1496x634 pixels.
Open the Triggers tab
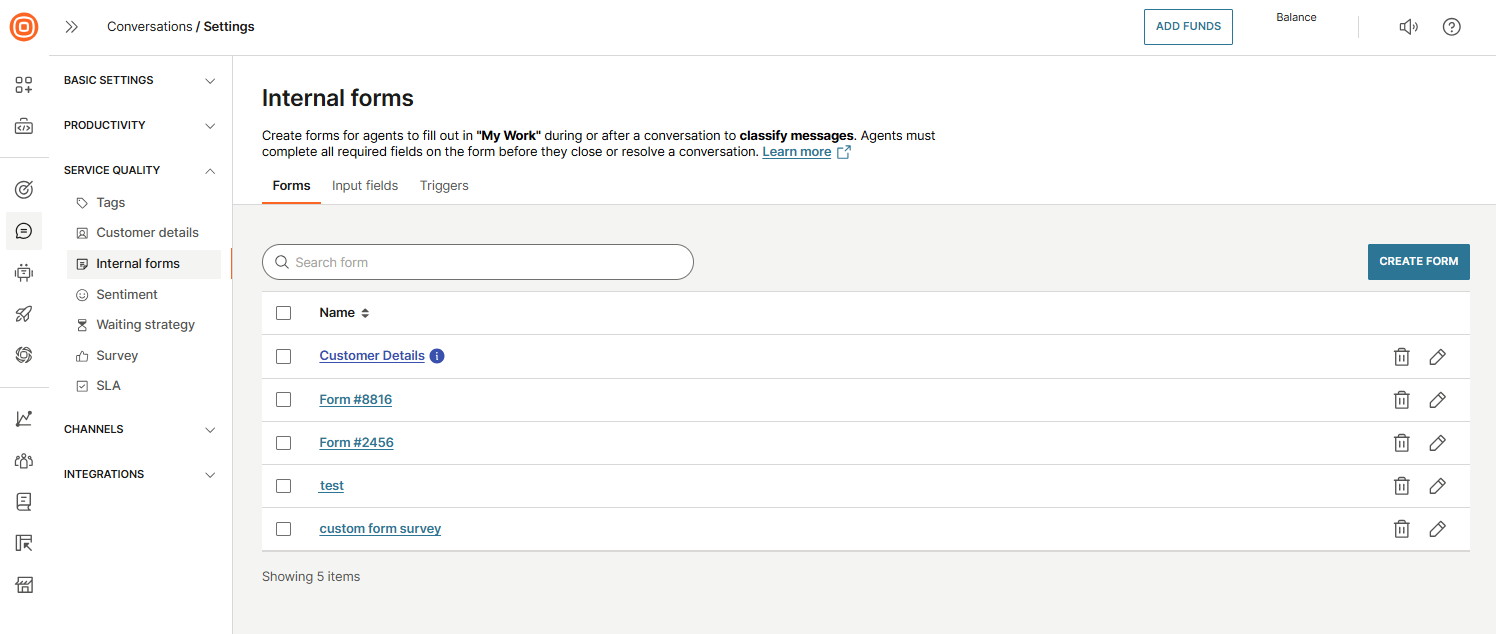click(444, 186)
